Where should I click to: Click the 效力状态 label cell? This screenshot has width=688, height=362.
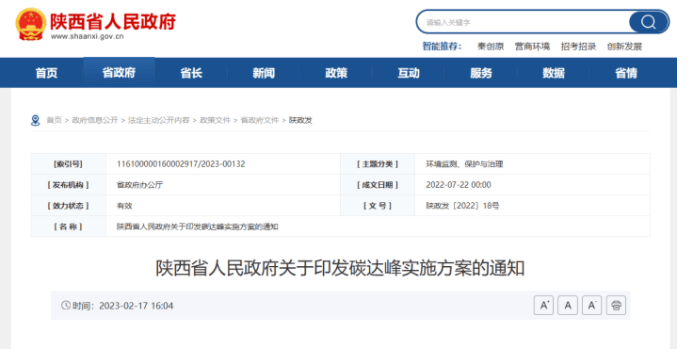tap(68, 206)
